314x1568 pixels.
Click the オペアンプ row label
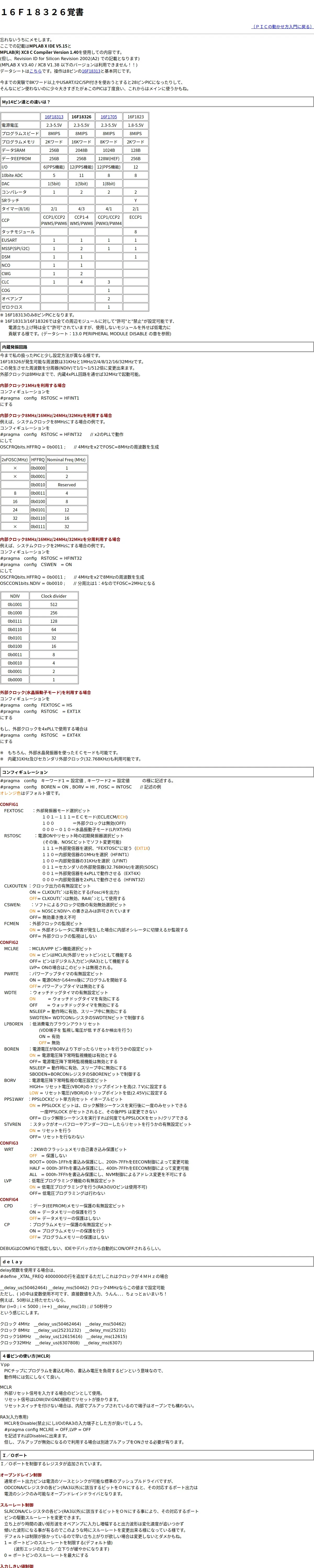[x=20, y=299]
